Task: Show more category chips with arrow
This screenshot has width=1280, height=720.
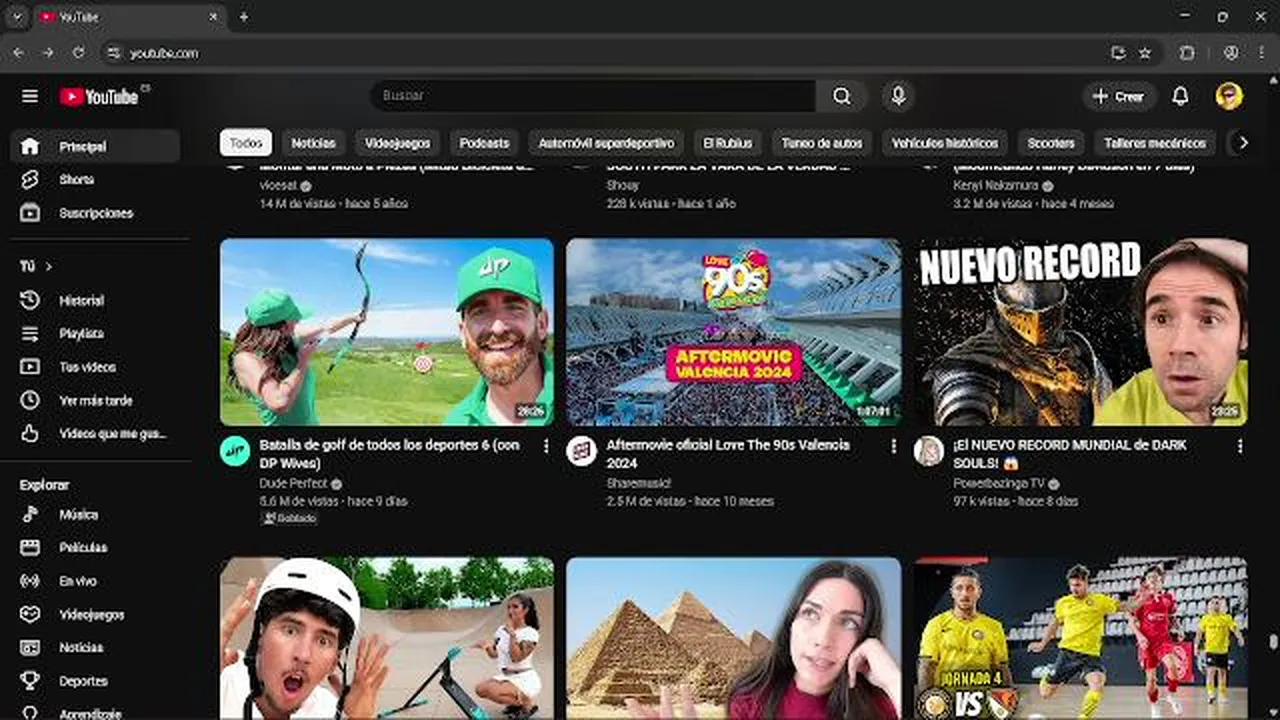Action: coord(1243,143)
